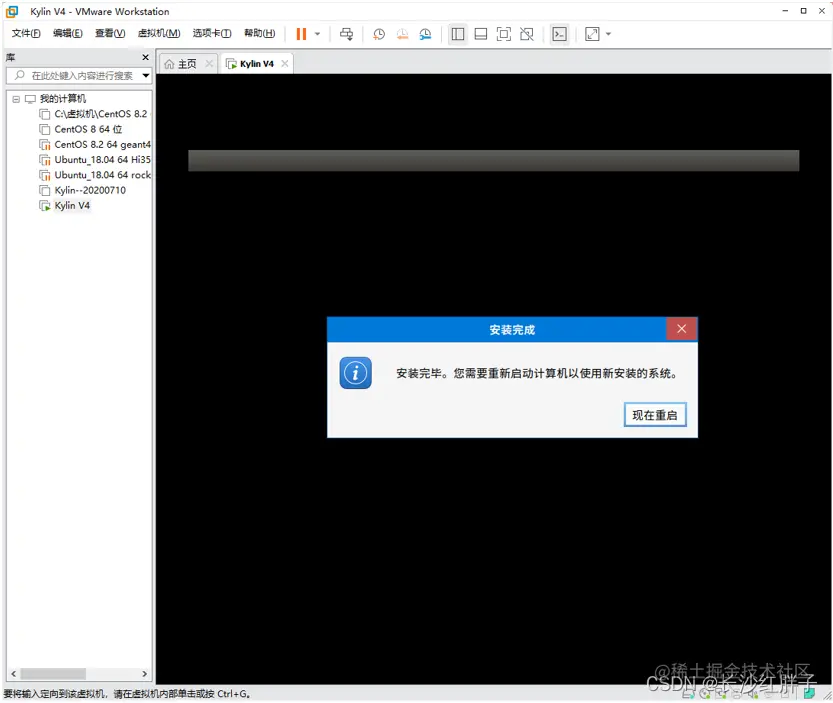This screenshot has height=703, width=833.
Task: Toggle the library panel visibility
Action: (457, 33)
